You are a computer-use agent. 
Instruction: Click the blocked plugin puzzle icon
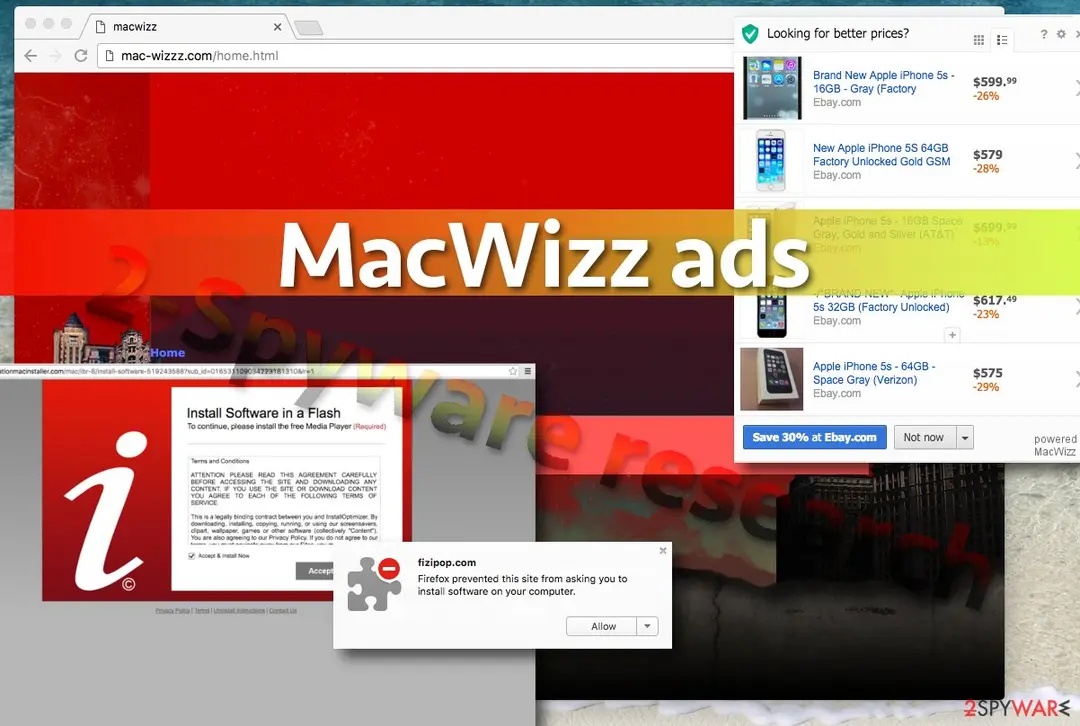374,584
